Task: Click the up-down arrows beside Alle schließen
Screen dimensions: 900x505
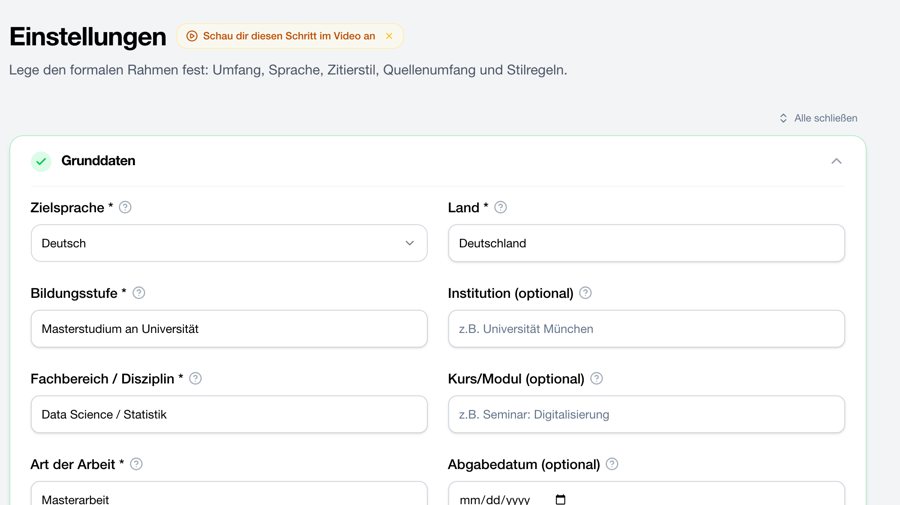Action: click(783, 118)
